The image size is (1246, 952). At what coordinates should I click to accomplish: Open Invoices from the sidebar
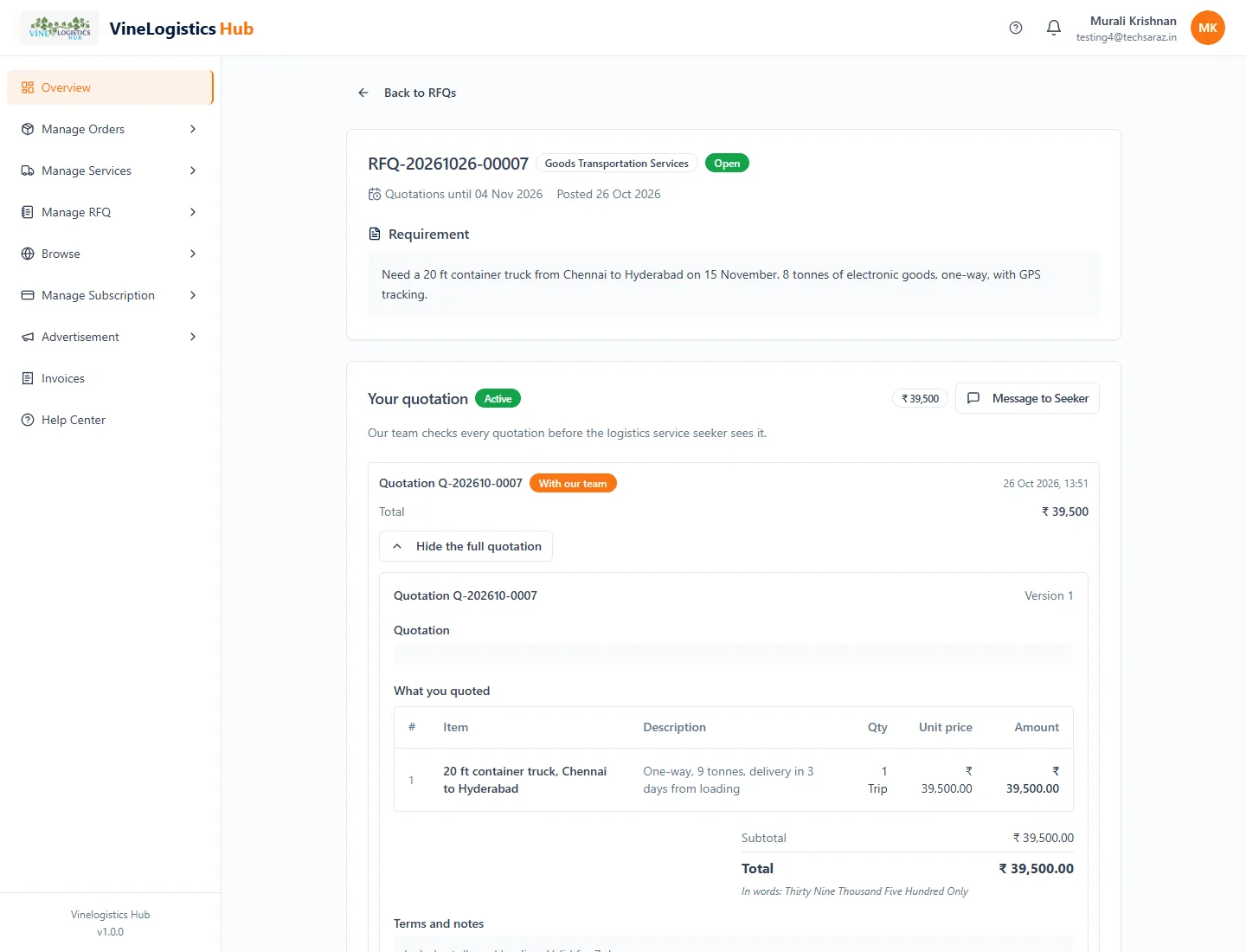110,378
